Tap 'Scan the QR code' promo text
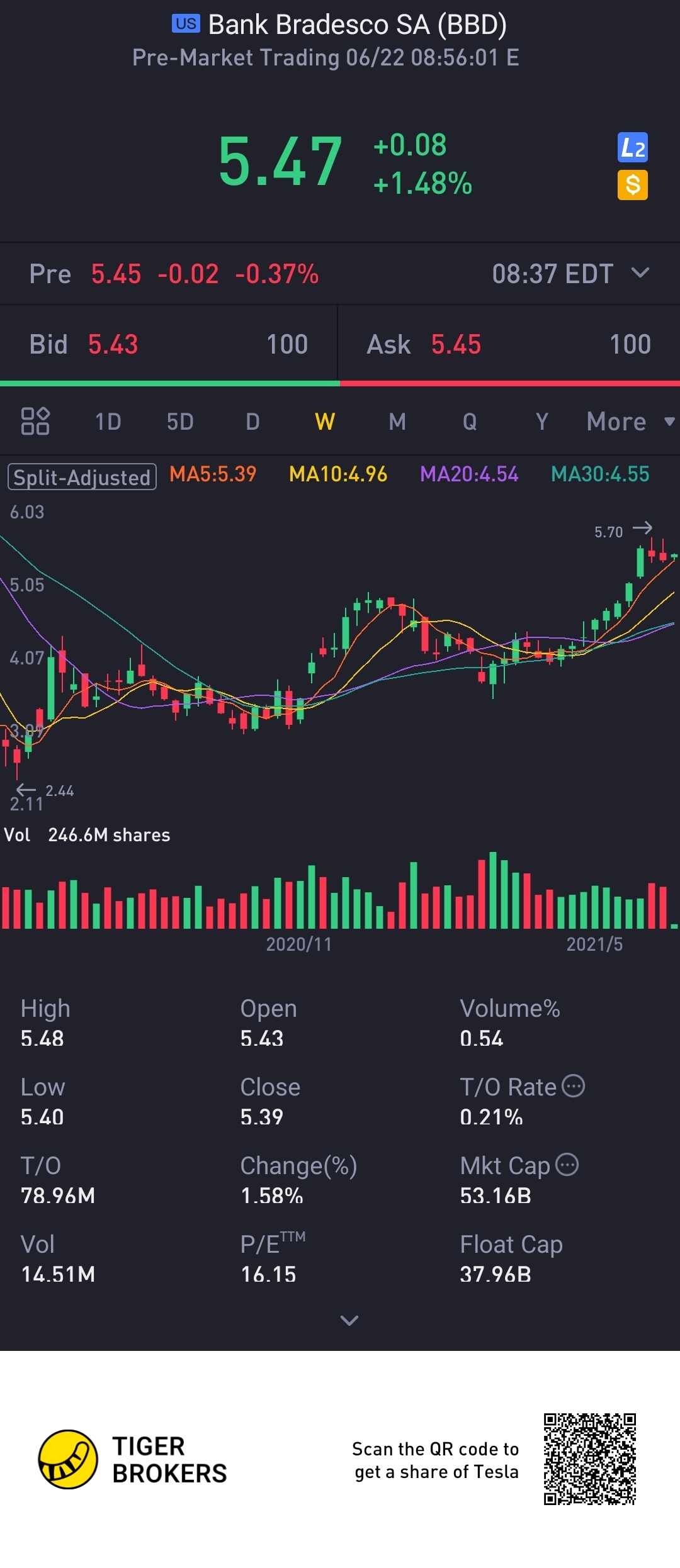Image resolution: width=680 pixels, height=1568 pixels. click(x=435, y=1460)
